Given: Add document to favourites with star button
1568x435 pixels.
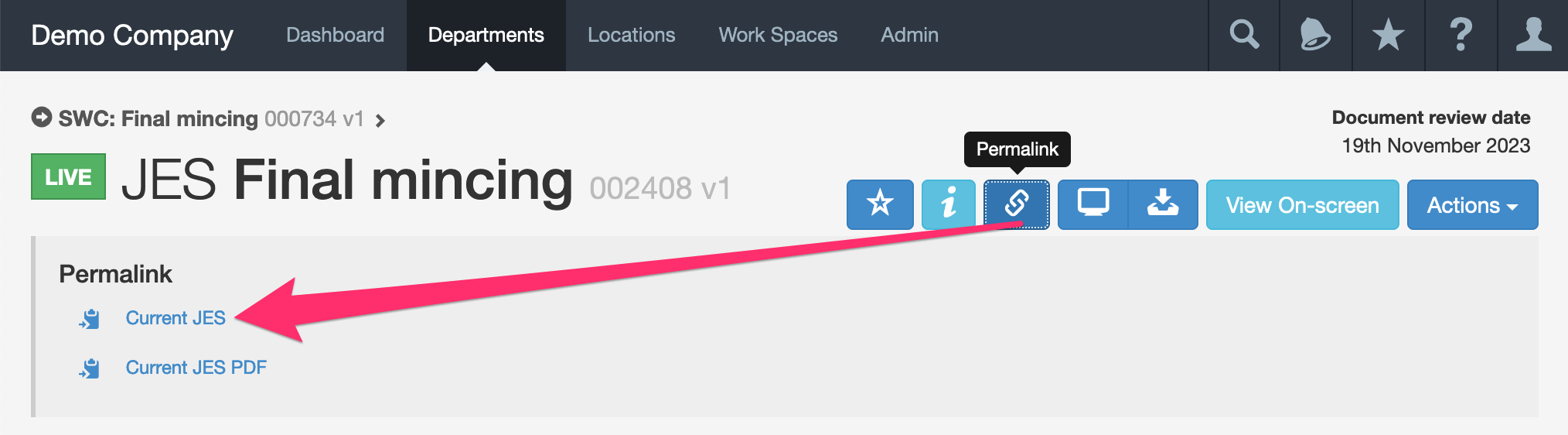Looking at the screenshot, I should [x=880, y=204].
